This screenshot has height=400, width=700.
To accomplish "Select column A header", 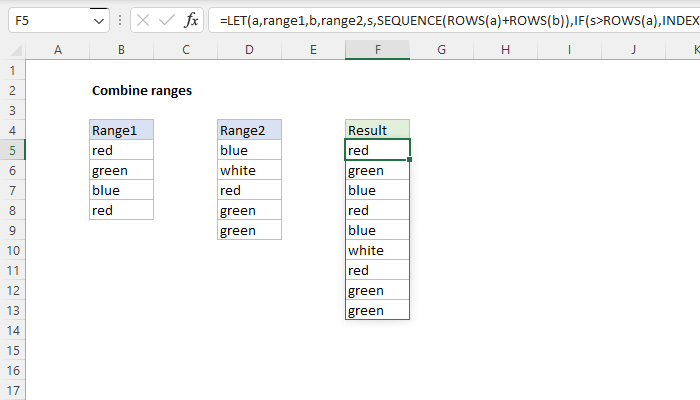I will click(x=58, y=50).
